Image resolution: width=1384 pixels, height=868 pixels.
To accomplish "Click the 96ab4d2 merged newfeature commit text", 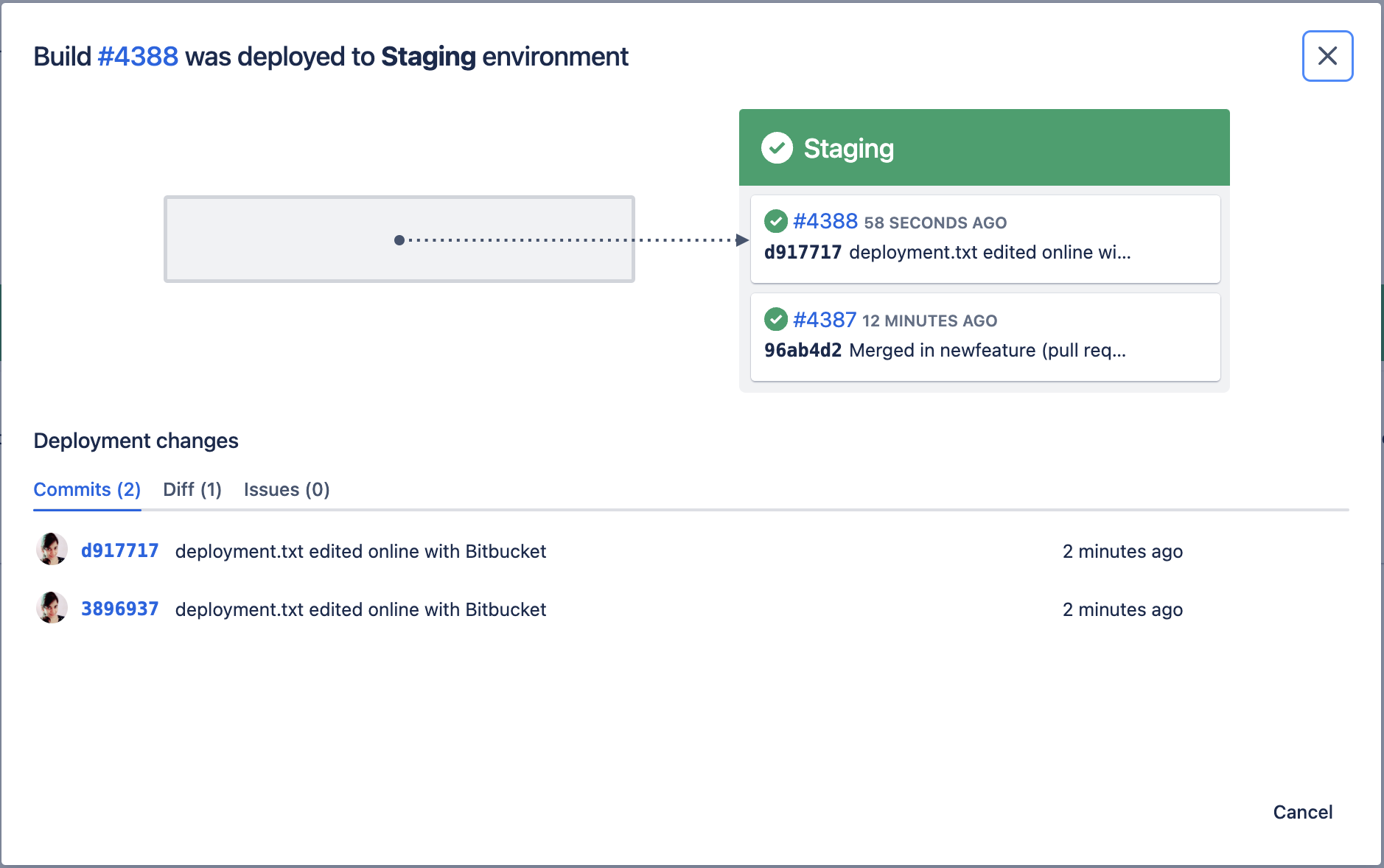I will coord(945,351).
